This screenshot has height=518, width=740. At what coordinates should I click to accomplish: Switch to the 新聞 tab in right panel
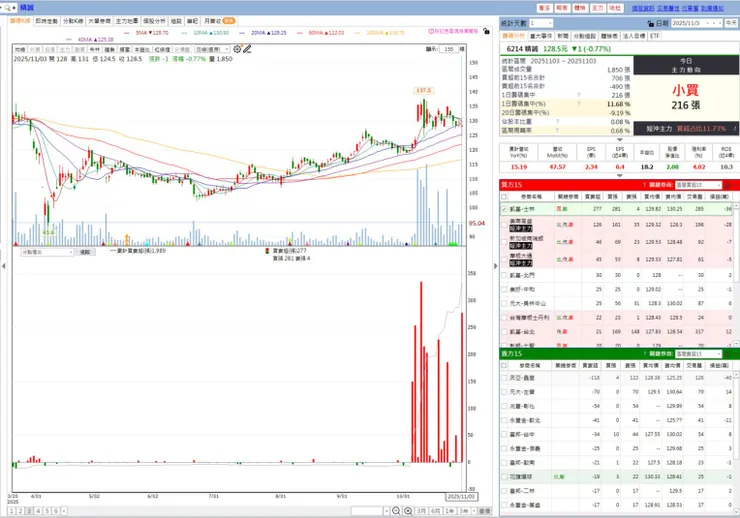[563, 36]
